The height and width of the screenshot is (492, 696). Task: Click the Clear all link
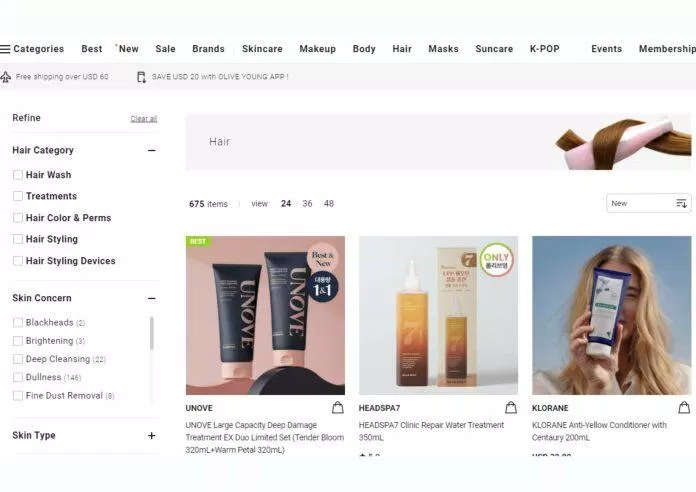coord(144,119)
